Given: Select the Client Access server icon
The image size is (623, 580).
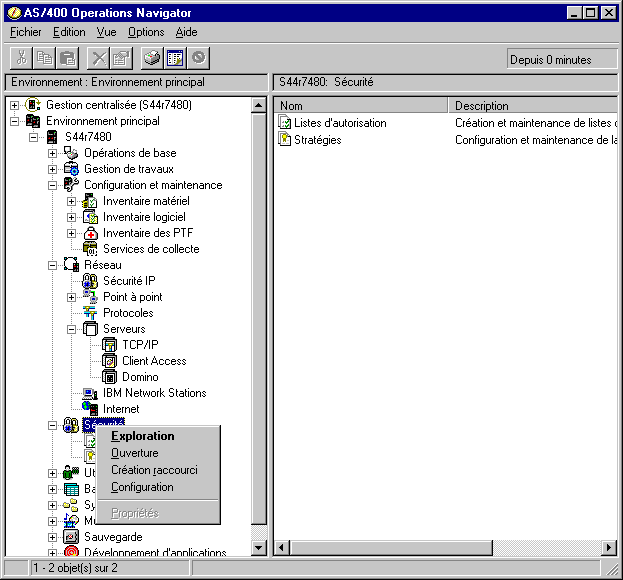Looking at the screenshot, I should pos(109,361).
